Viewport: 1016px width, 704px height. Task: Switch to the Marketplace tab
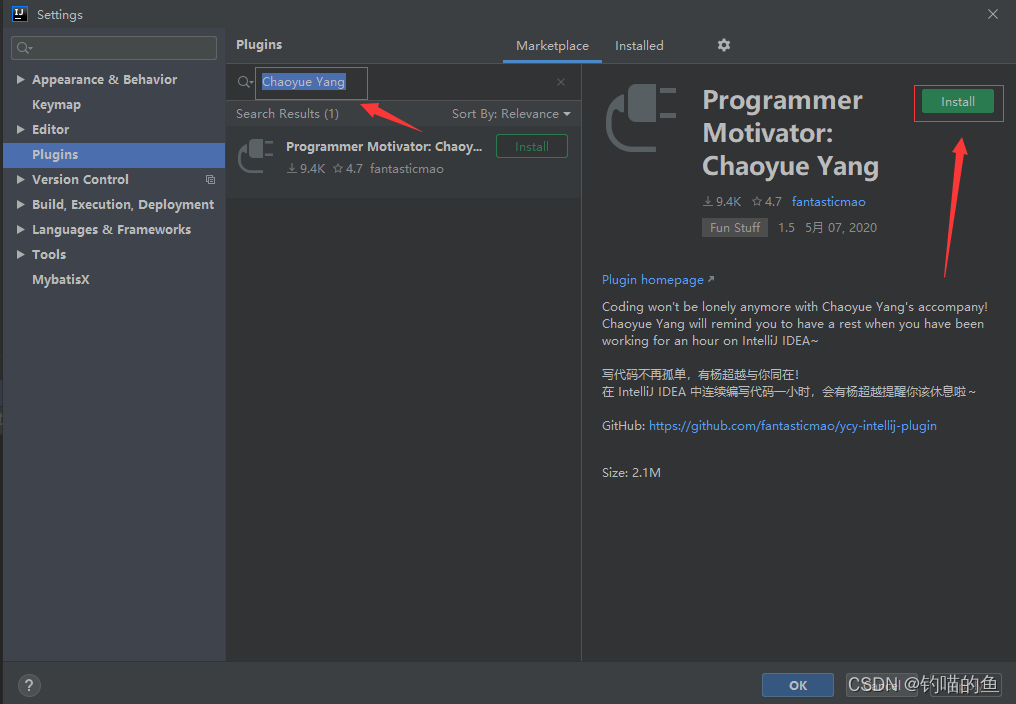552,45
